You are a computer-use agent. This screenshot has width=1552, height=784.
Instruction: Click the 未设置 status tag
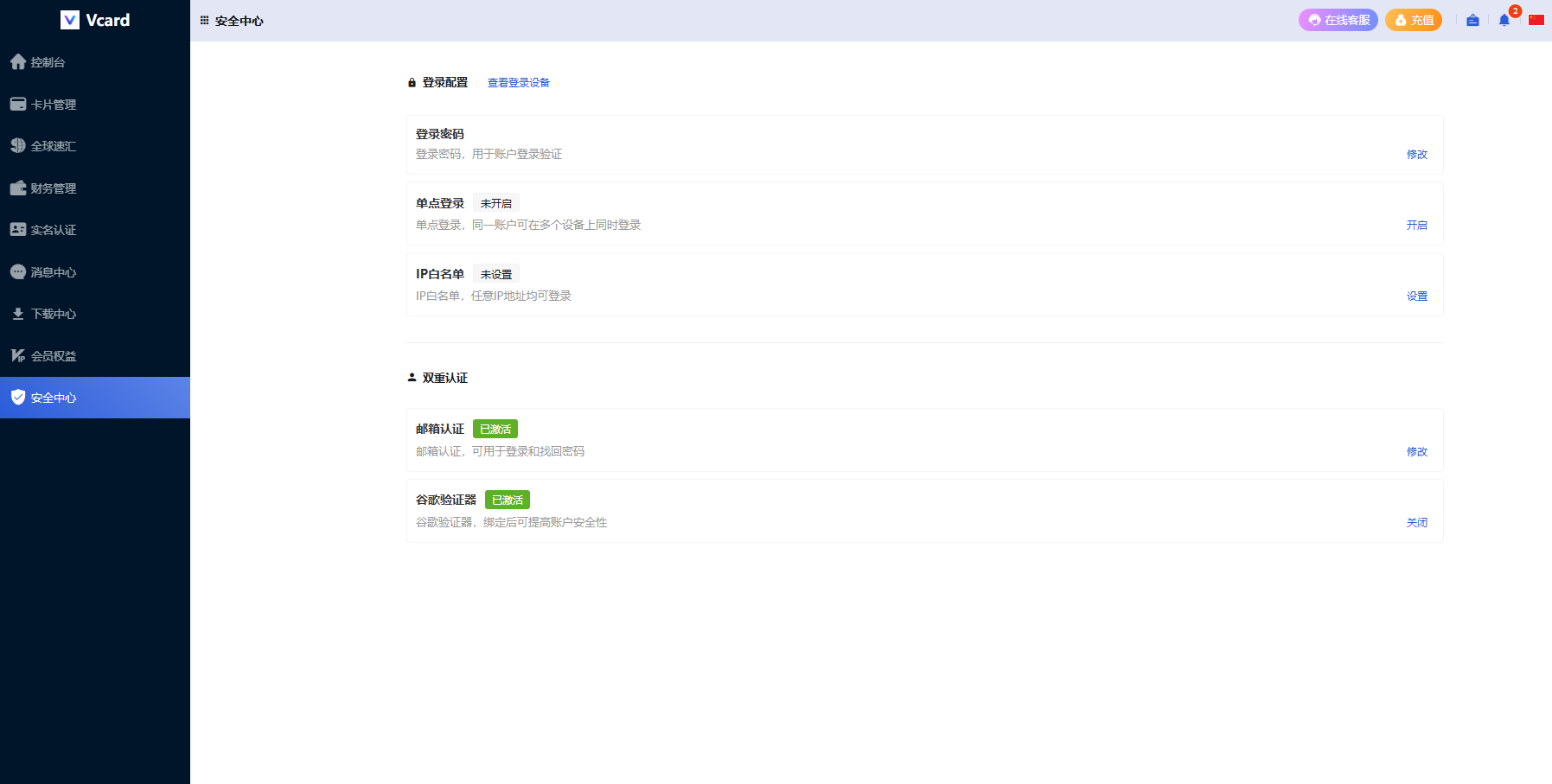click(x=496, y=274)
